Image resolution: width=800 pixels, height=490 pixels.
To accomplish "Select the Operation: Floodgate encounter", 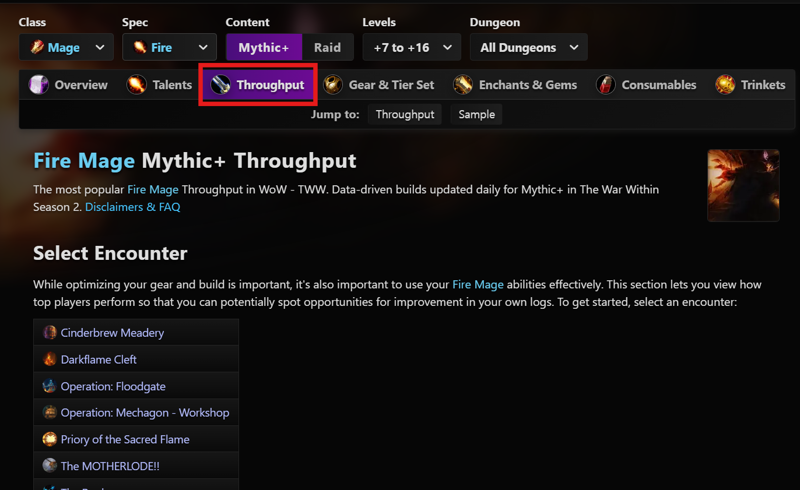I will pos(136,386).
